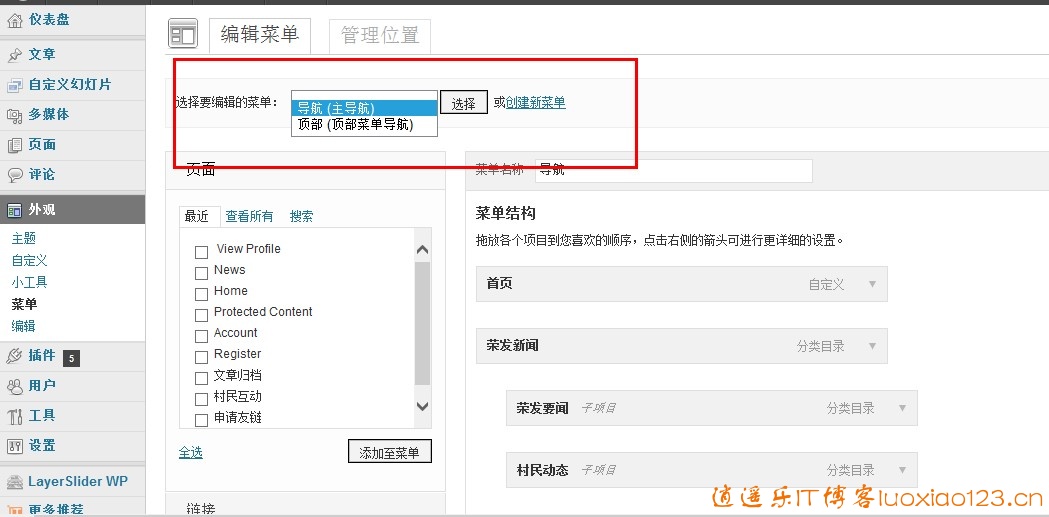The width and height of the screenshot is (1049, 517).
Task: Expand the 荣发要闻 sub-item settings arrow
Action: coord(902,408)
